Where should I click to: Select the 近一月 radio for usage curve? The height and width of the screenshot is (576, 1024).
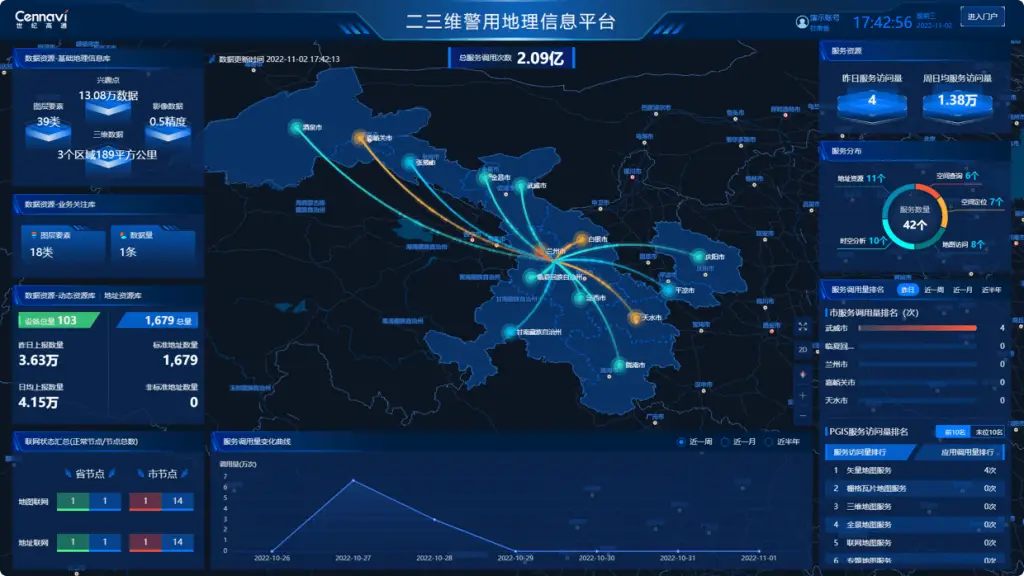726,441
